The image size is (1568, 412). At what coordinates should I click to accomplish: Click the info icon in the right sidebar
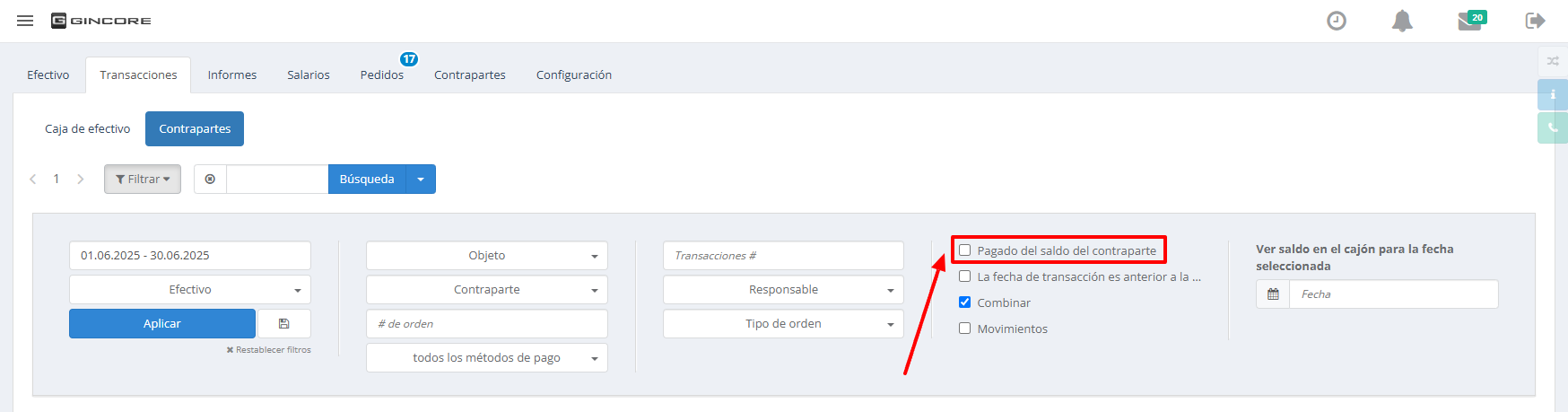coord(1553,94)
